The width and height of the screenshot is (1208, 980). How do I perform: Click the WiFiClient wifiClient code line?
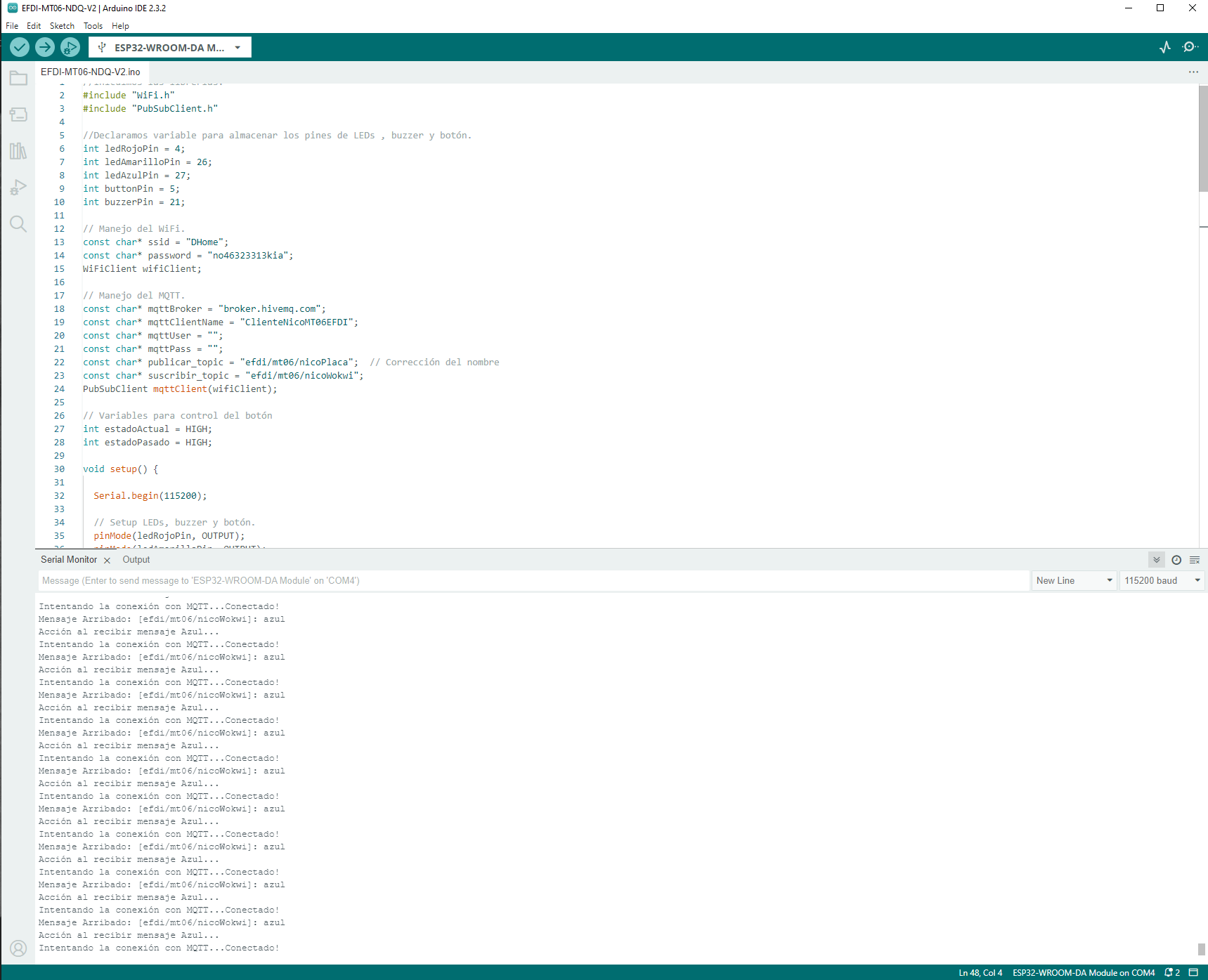[142, 269]
